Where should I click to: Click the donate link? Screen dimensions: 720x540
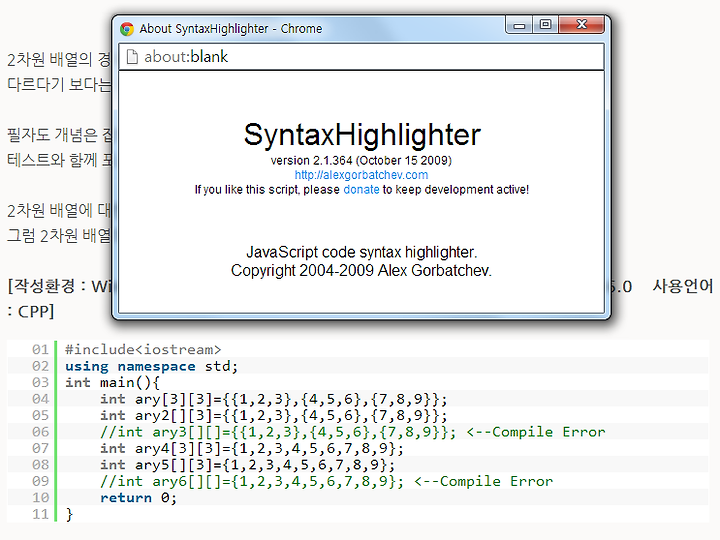[x=361, y=190]
